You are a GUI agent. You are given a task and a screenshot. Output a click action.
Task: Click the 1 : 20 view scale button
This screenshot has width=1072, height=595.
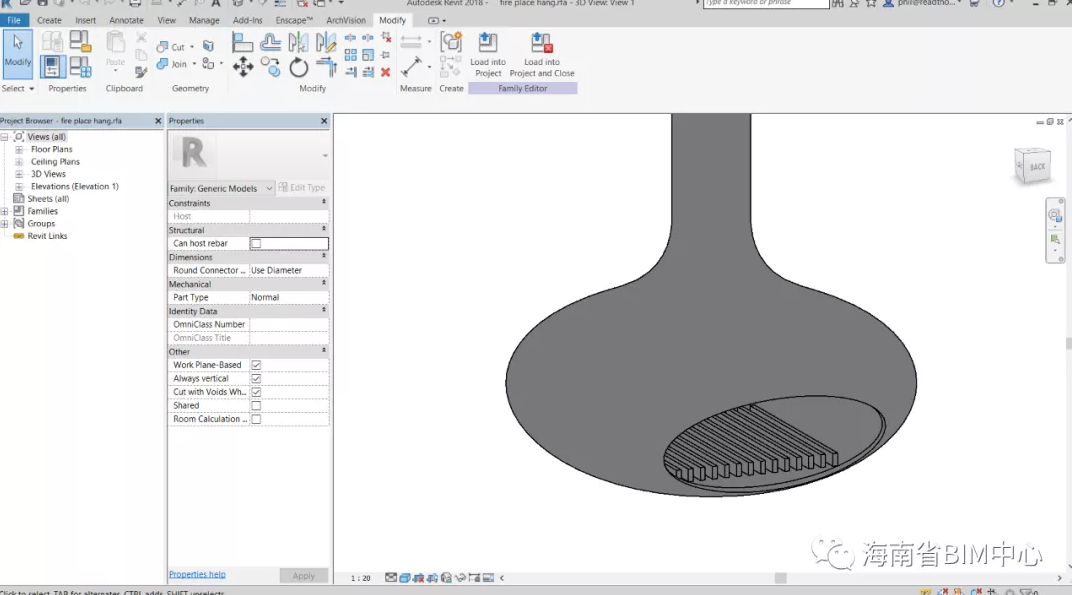tap(361, 578)
